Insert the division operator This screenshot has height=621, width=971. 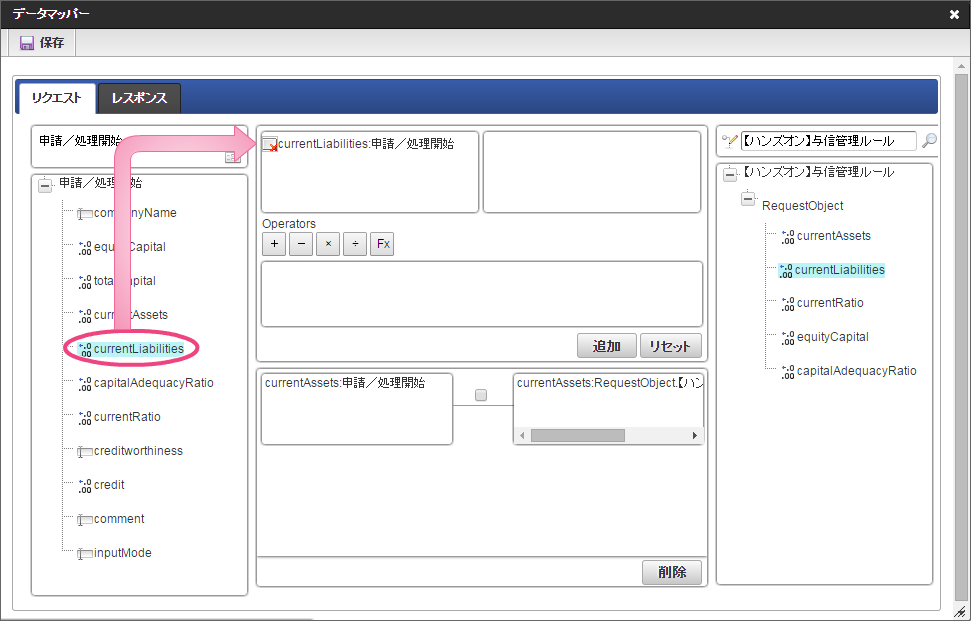pyautogui.click(x=355, y=244)
